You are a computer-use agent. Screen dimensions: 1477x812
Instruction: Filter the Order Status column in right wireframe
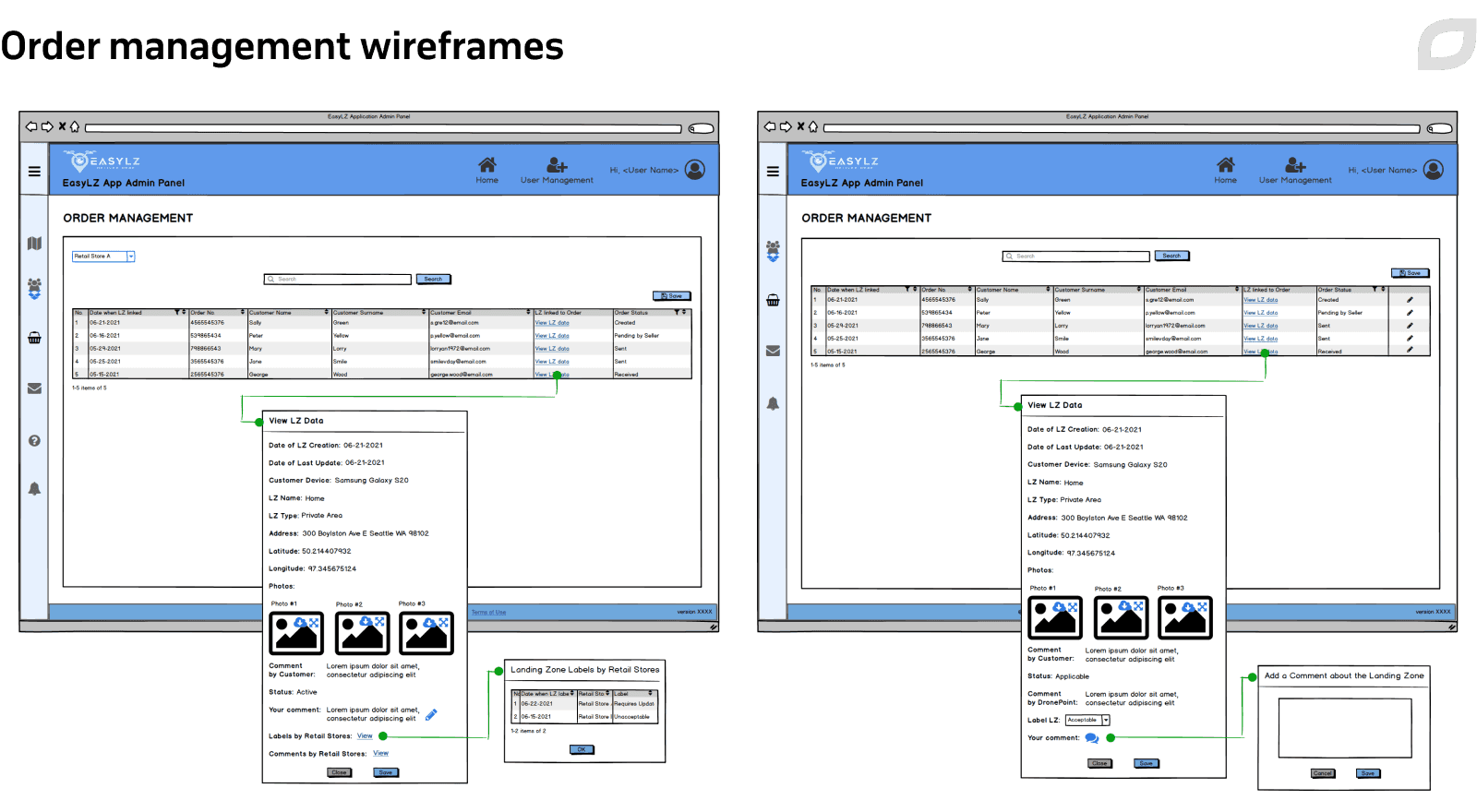(1375, 290)
